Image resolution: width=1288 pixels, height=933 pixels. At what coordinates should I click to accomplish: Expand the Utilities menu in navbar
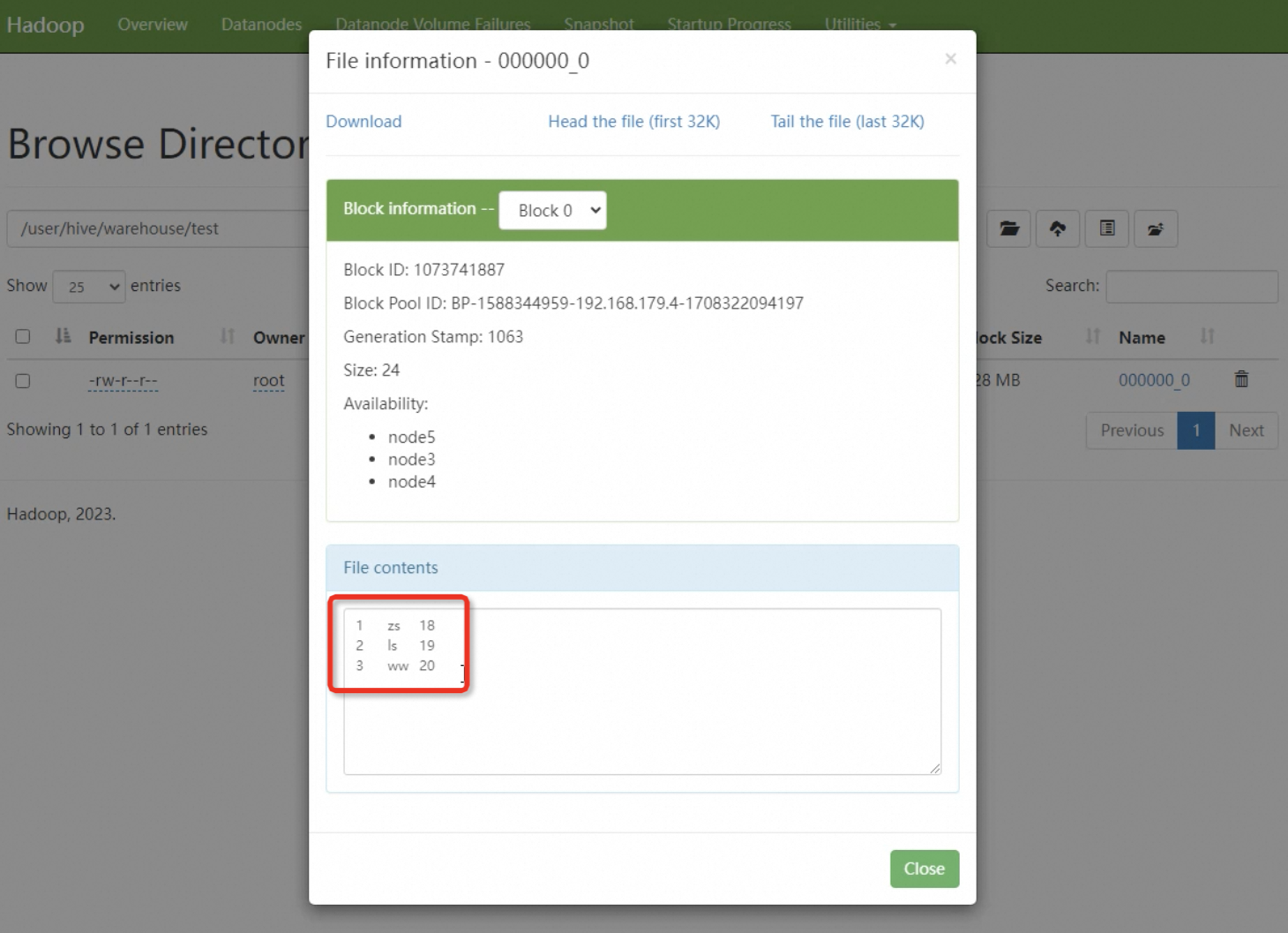point(859,25)
